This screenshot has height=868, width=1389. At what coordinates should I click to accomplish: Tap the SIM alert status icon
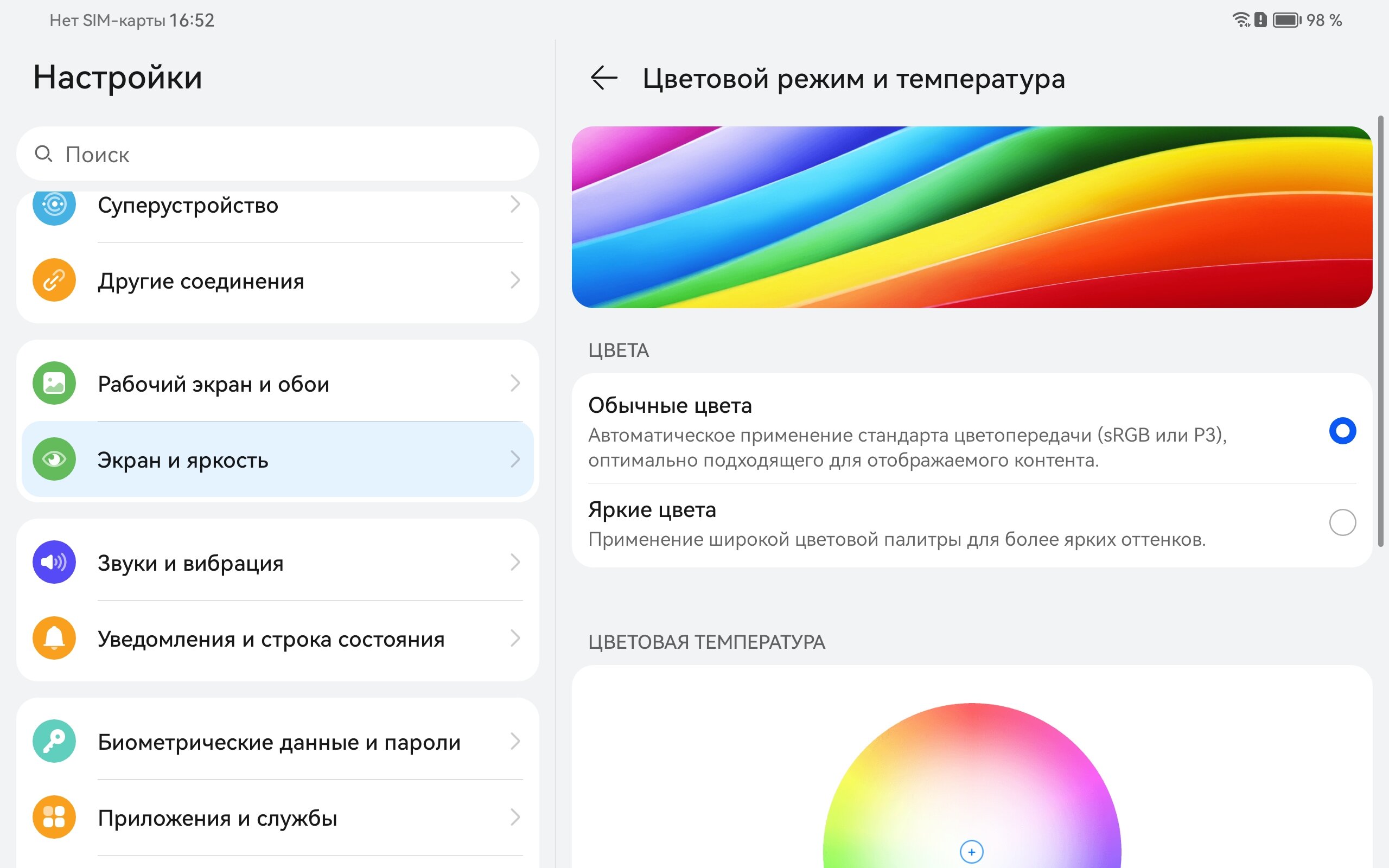(1260, 20)
